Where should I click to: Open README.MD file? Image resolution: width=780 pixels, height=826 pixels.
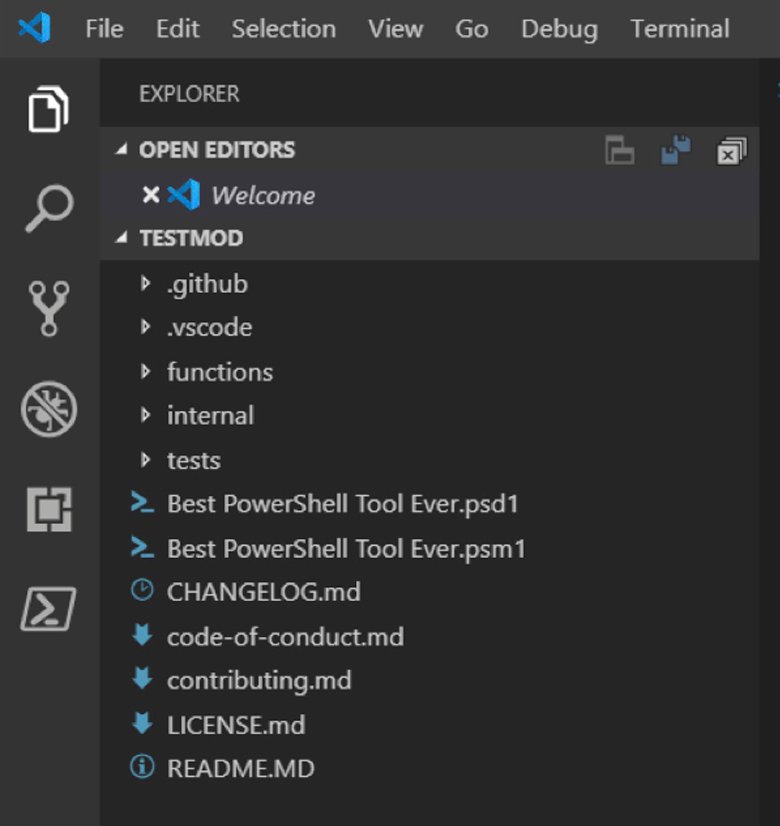240,768
